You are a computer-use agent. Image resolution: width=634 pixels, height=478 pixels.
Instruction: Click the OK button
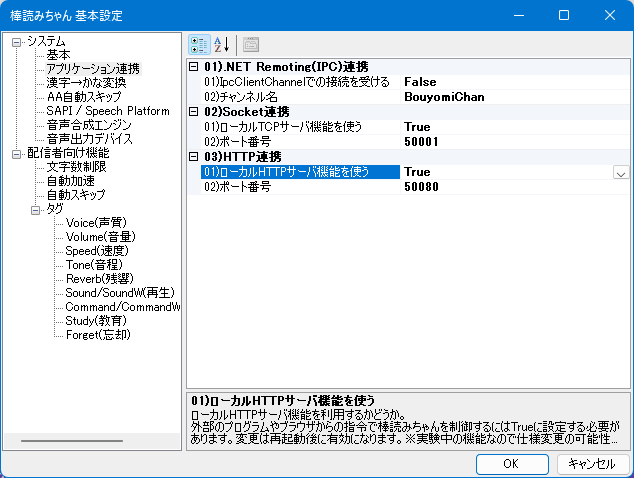pos(510,463)
